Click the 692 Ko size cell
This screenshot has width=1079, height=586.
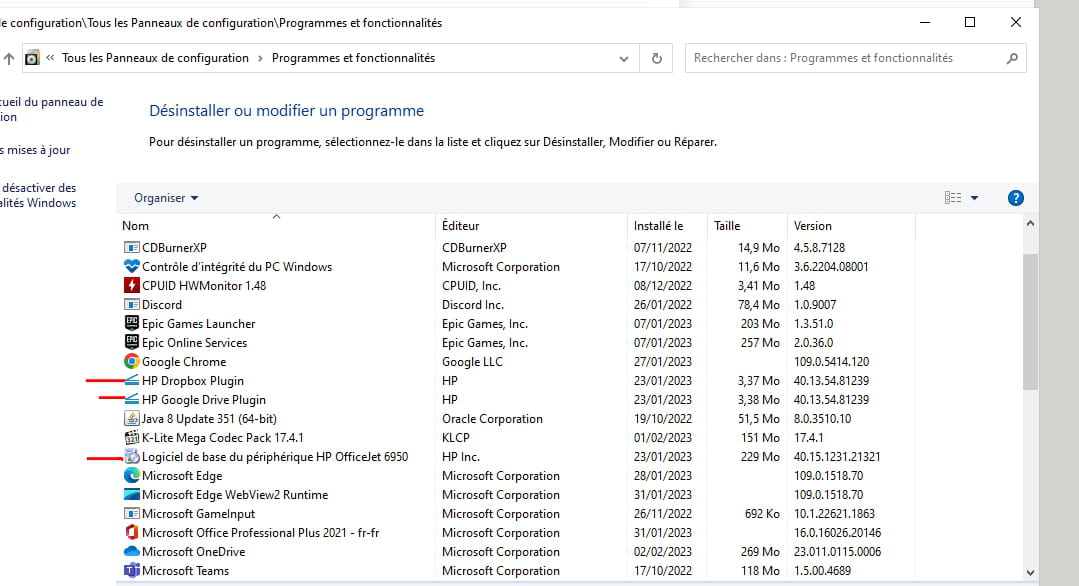click(762, 513)
